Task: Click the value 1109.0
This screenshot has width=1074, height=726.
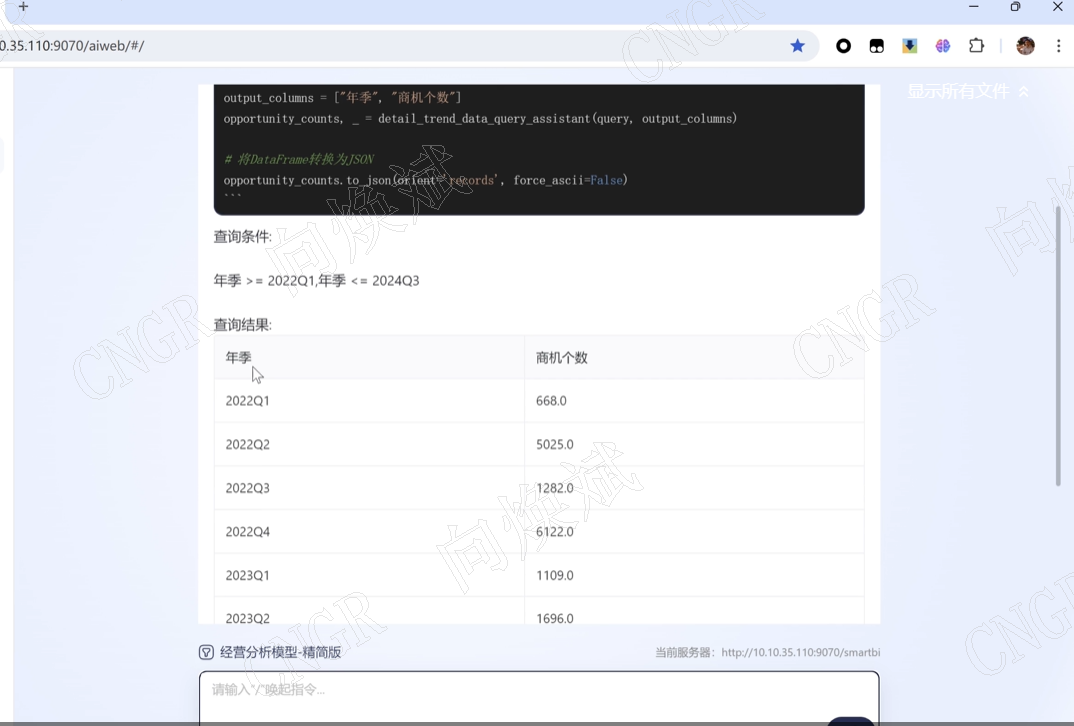Action: (x=555, y=575)
